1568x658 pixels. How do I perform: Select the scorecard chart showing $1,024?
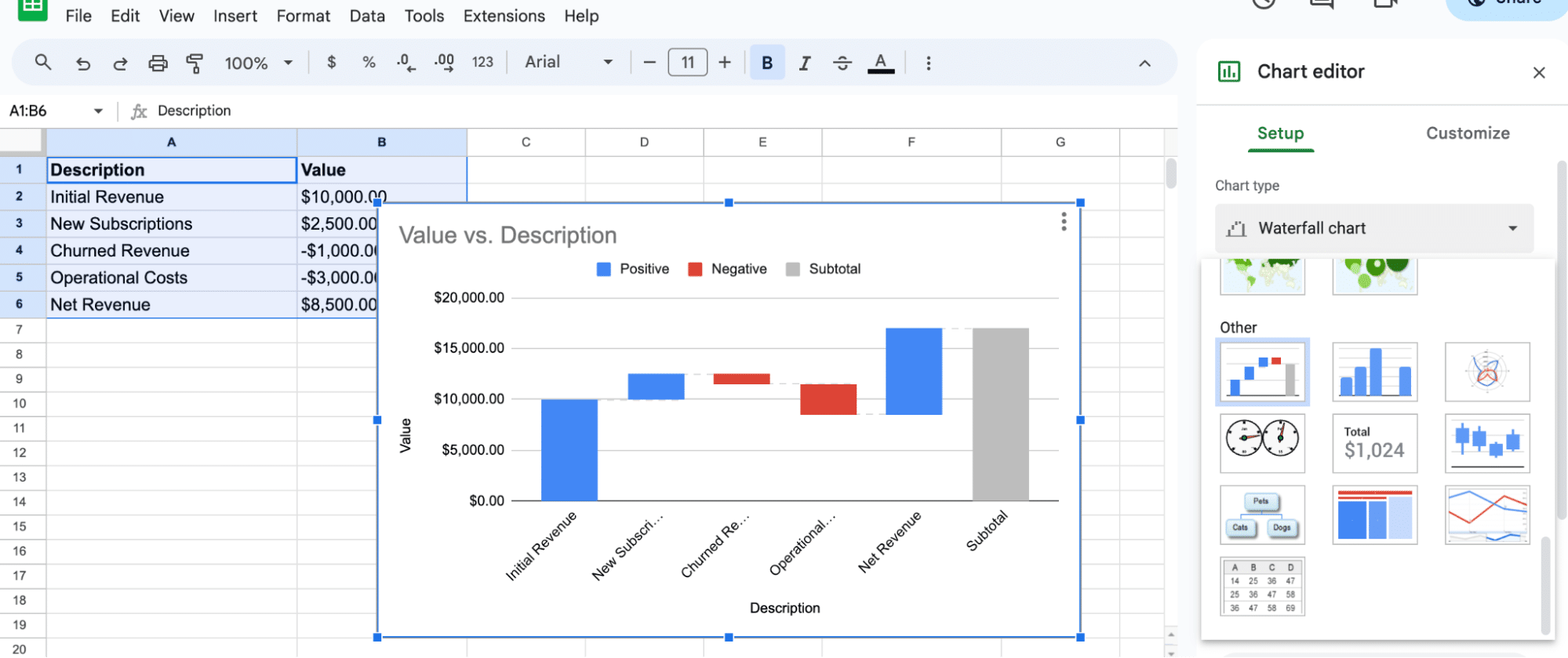tap(1374, 443)
